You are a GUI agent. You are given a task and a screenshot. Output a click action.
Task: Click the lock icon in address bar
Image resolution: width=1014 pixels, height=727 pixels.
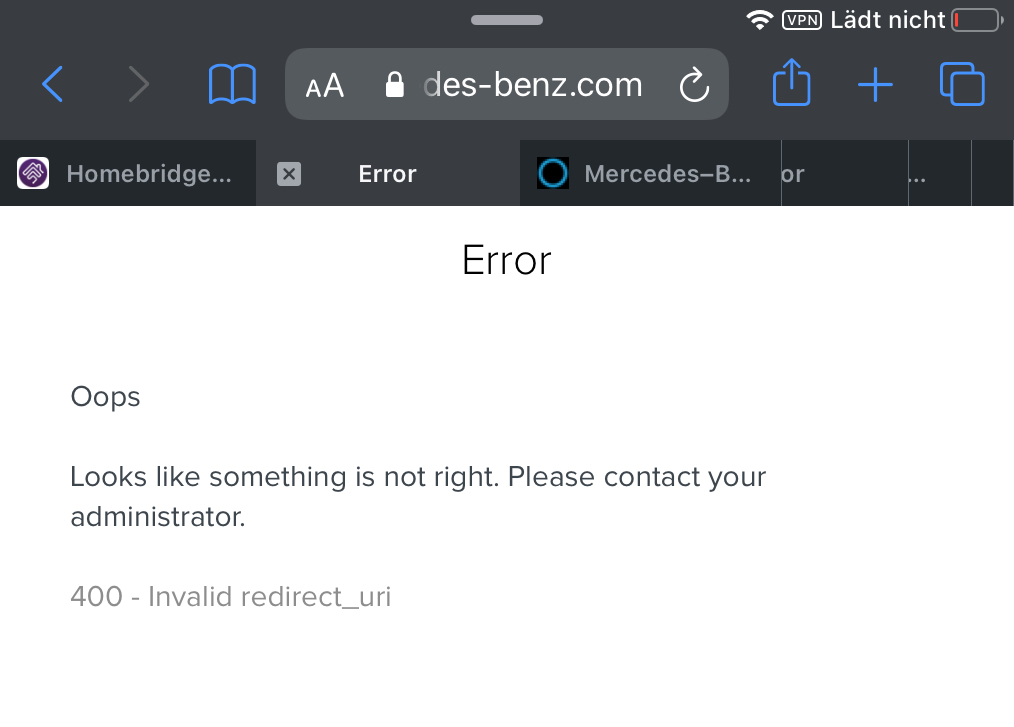click(395, 85)
